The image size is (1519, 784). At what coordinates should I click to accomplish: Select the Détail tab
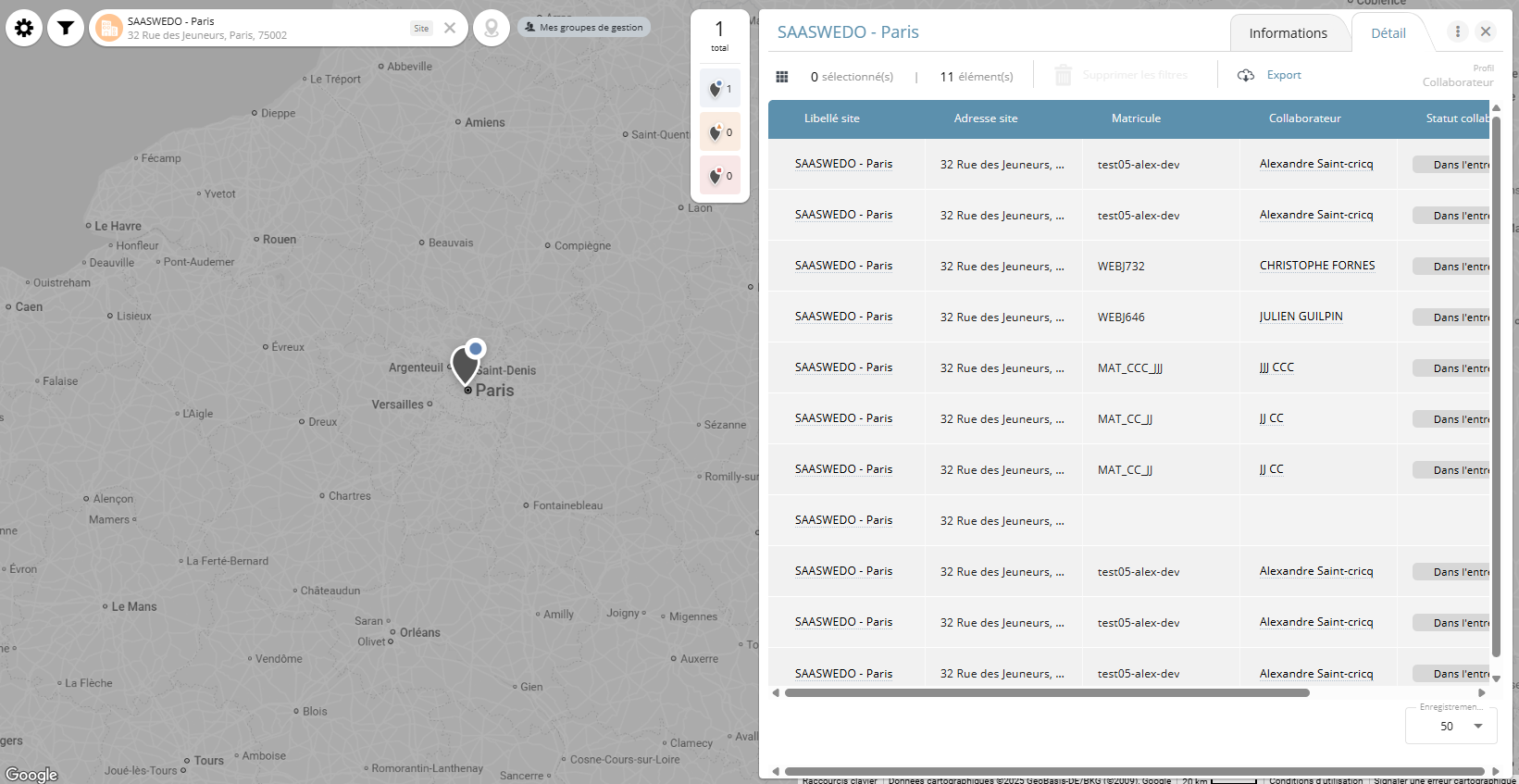click(x=1388, y=33)
